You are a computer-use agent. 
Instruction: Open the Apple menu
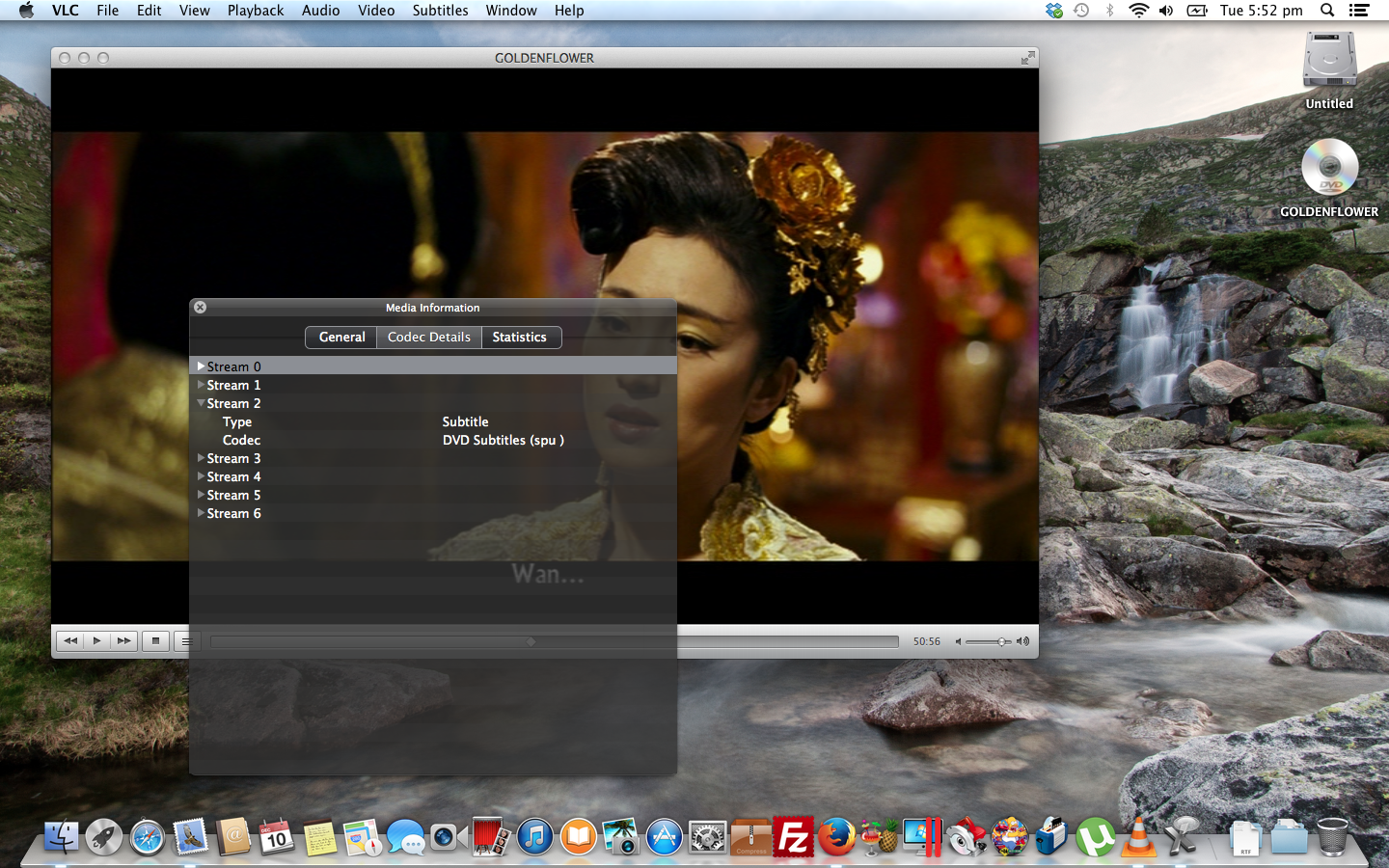[26, 11]
